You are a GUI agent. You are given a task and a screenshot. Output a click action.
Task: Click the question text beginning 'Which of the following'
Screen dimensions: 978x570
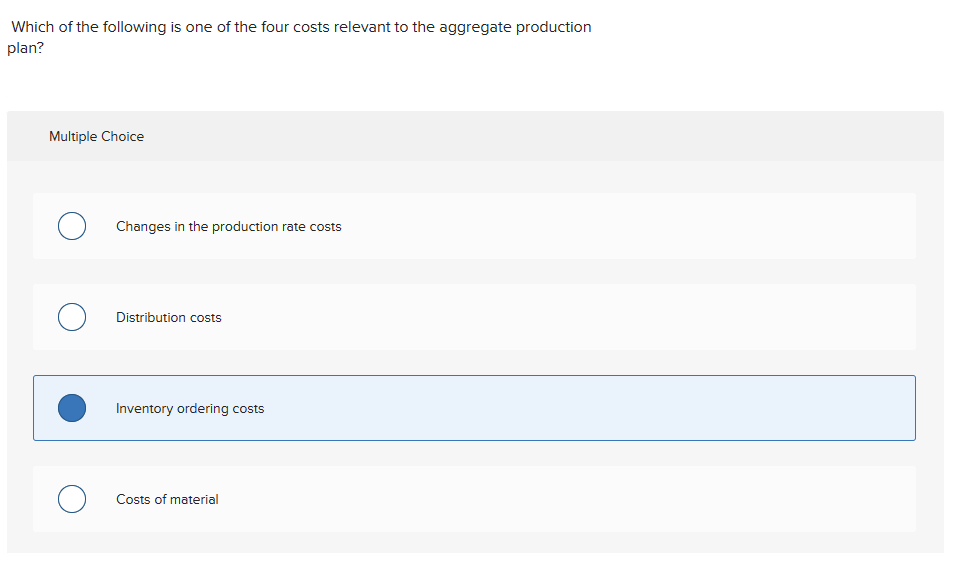pos(300,27)
